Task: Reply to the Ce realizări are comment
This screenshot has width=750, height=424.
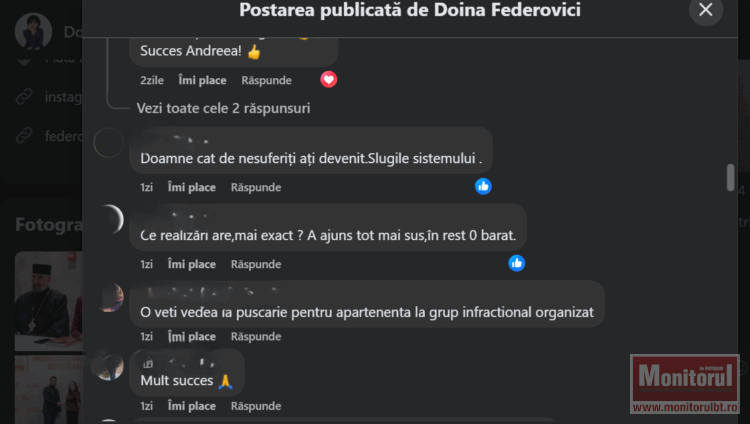Action: (x=256, y=264)
